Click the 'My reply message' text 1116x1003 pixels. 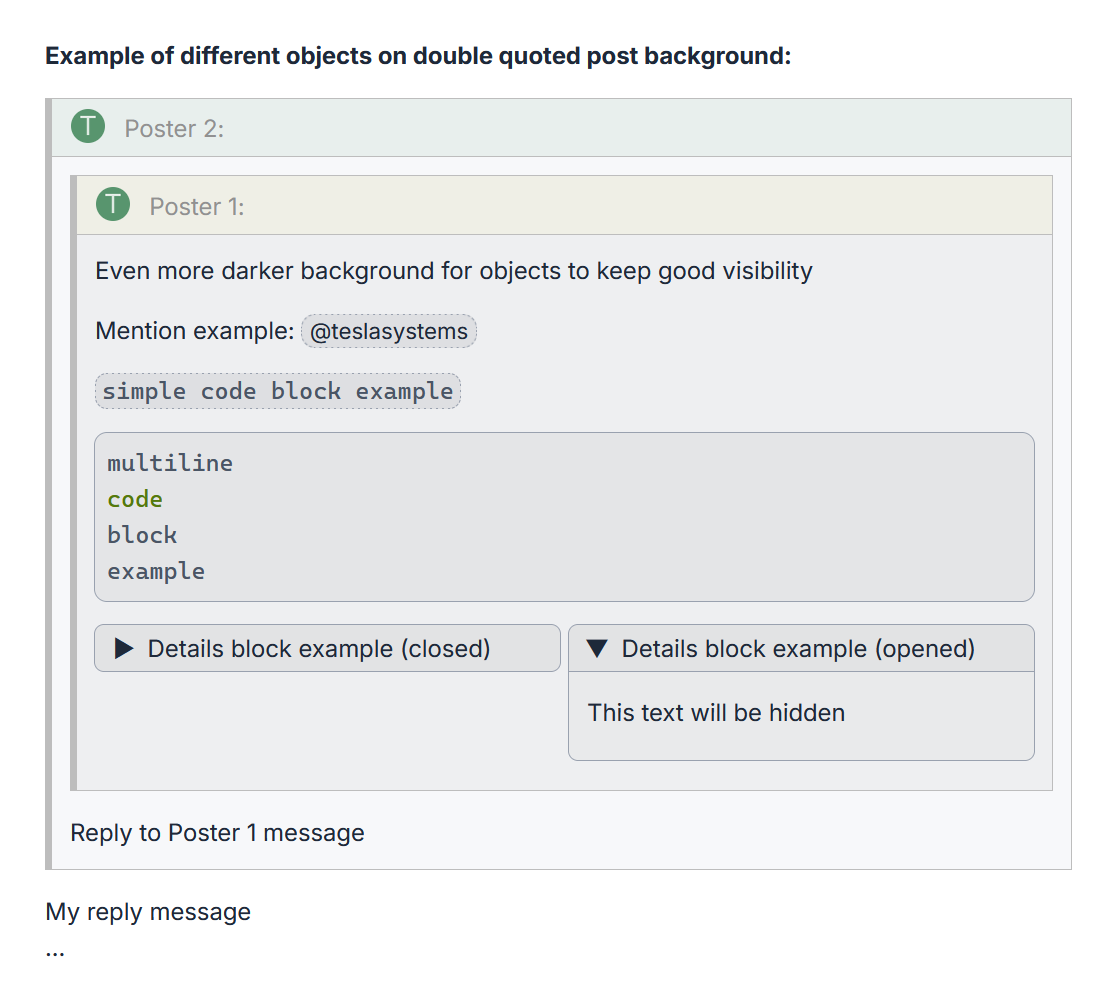[148, 912]
